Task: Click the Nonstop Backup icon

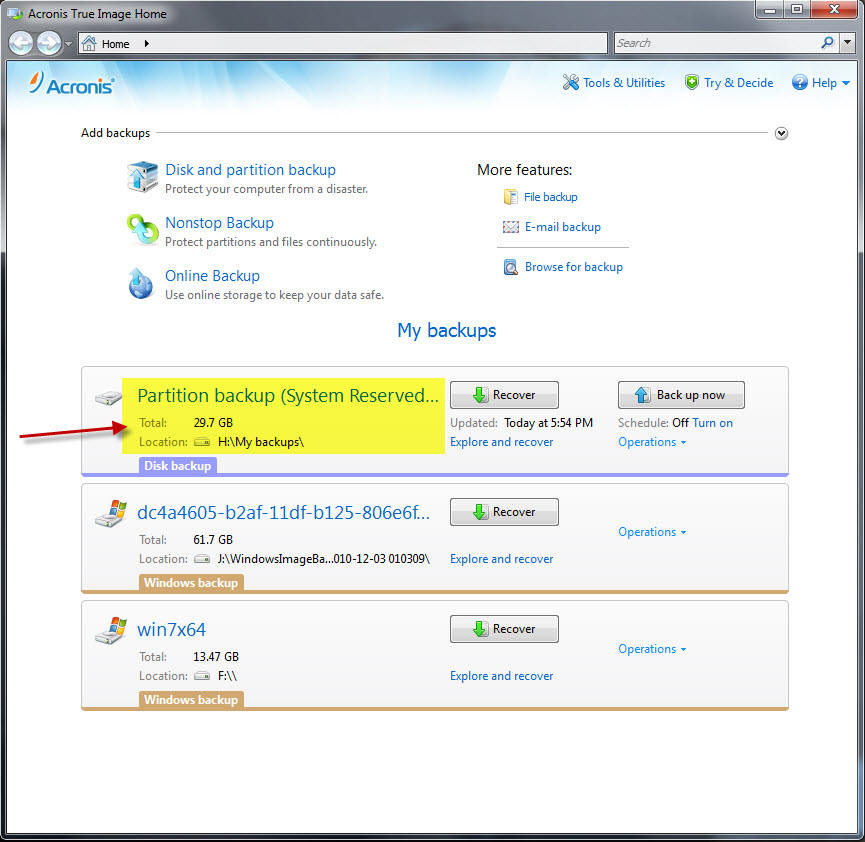Action: pyautogui.click(x=142, y=230)
